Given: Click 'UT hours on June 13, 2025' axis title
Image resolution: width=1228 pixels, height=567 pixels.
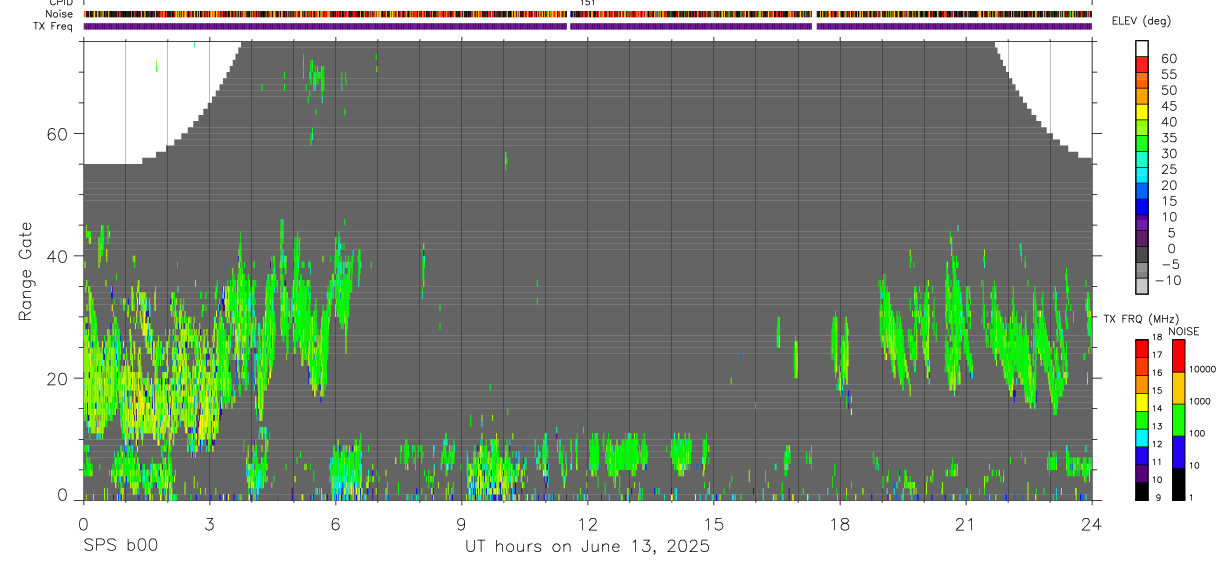Looking at the screenshot, I should click(587, 547).
